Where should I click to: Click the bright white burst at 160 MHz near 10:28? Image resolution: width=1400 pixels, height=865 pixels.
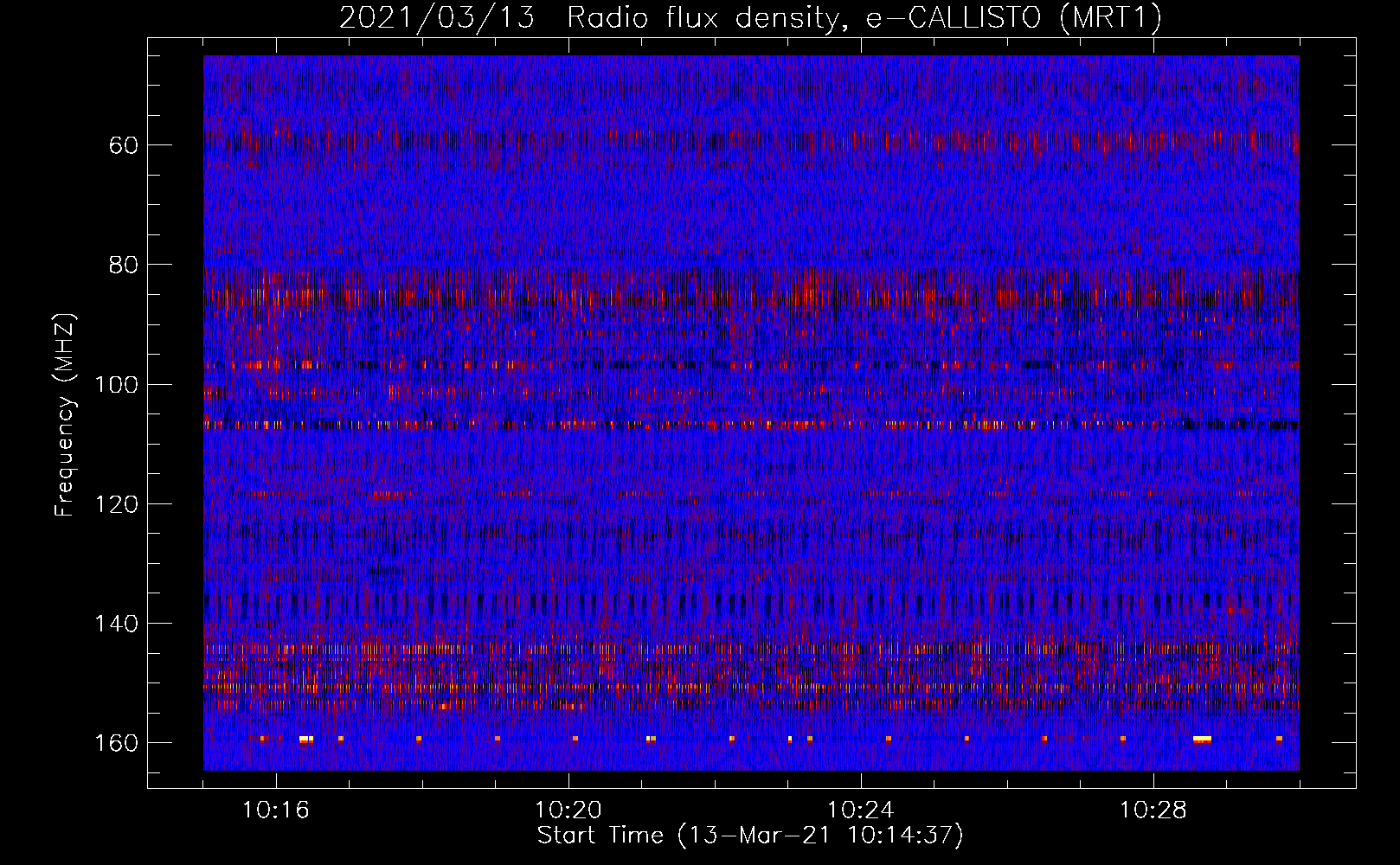pyautogui.click(x=1202, y=740)
